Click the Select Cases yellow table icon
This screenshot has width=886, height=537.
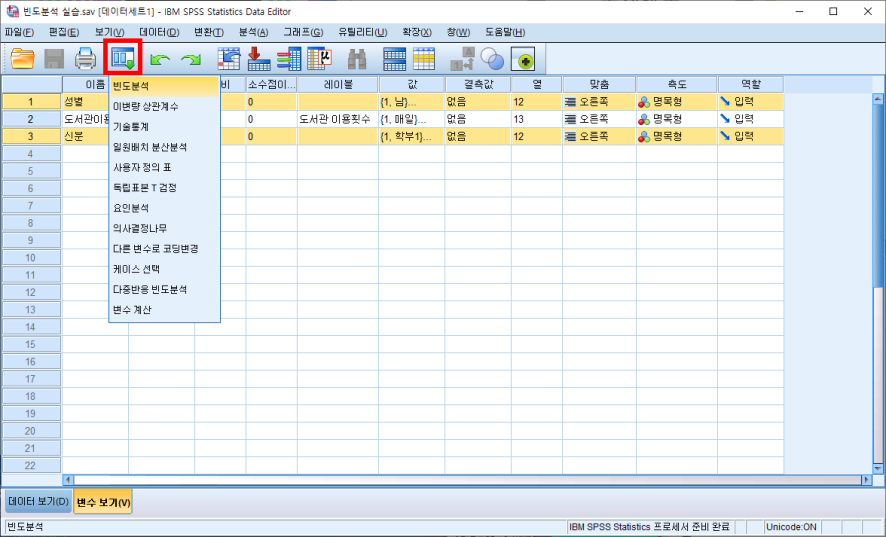coord(424,59)
